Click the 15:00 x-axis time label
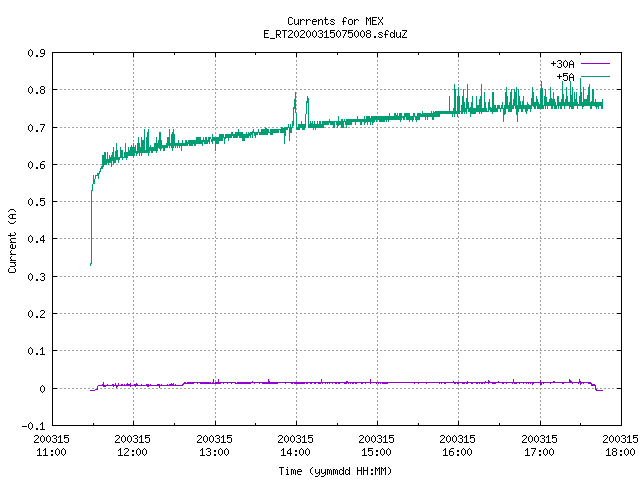The height and width of the screenshot is (480, 640). [376, 452]
